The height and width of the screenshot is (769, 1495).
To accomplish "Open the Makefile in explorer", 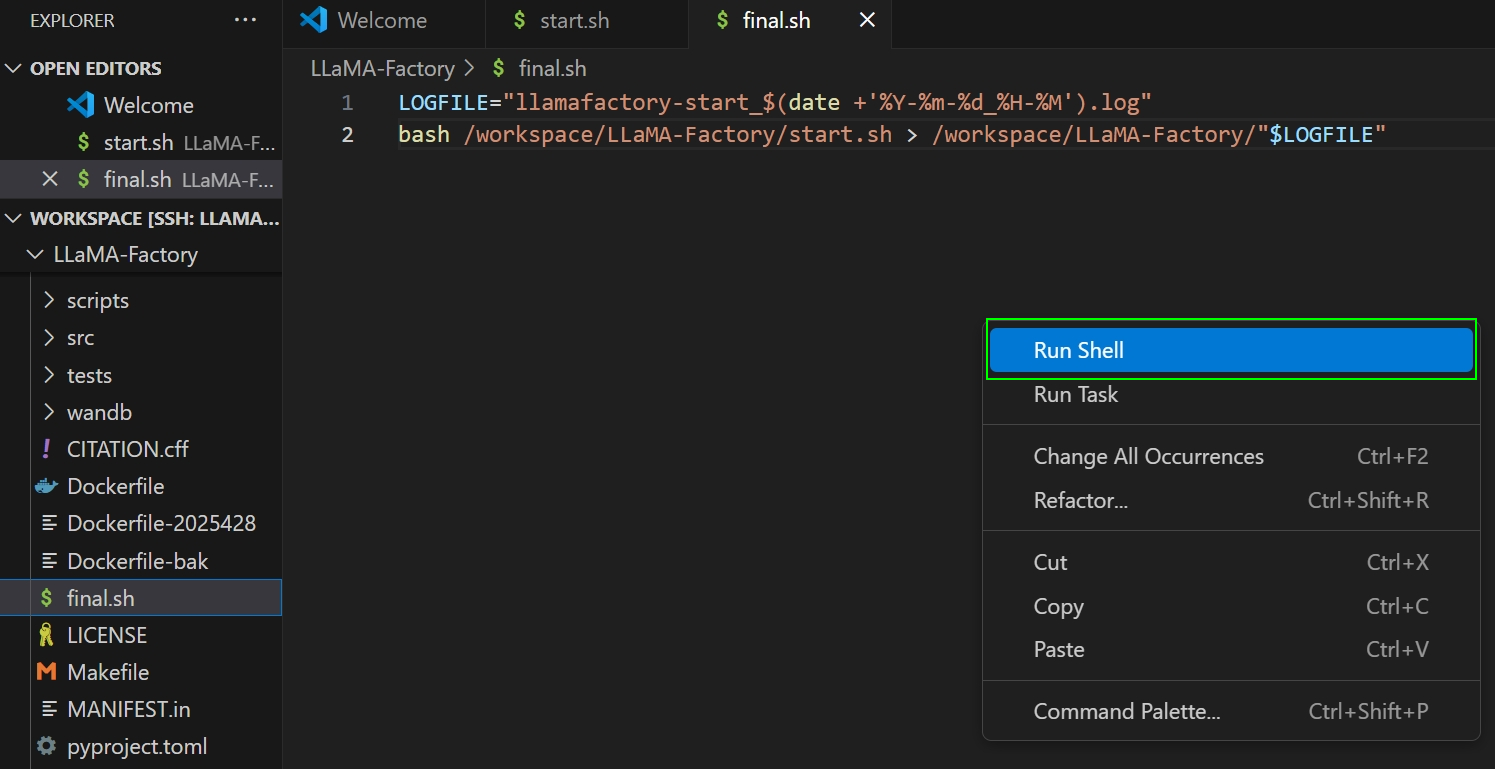I will (x=108, y=673).
